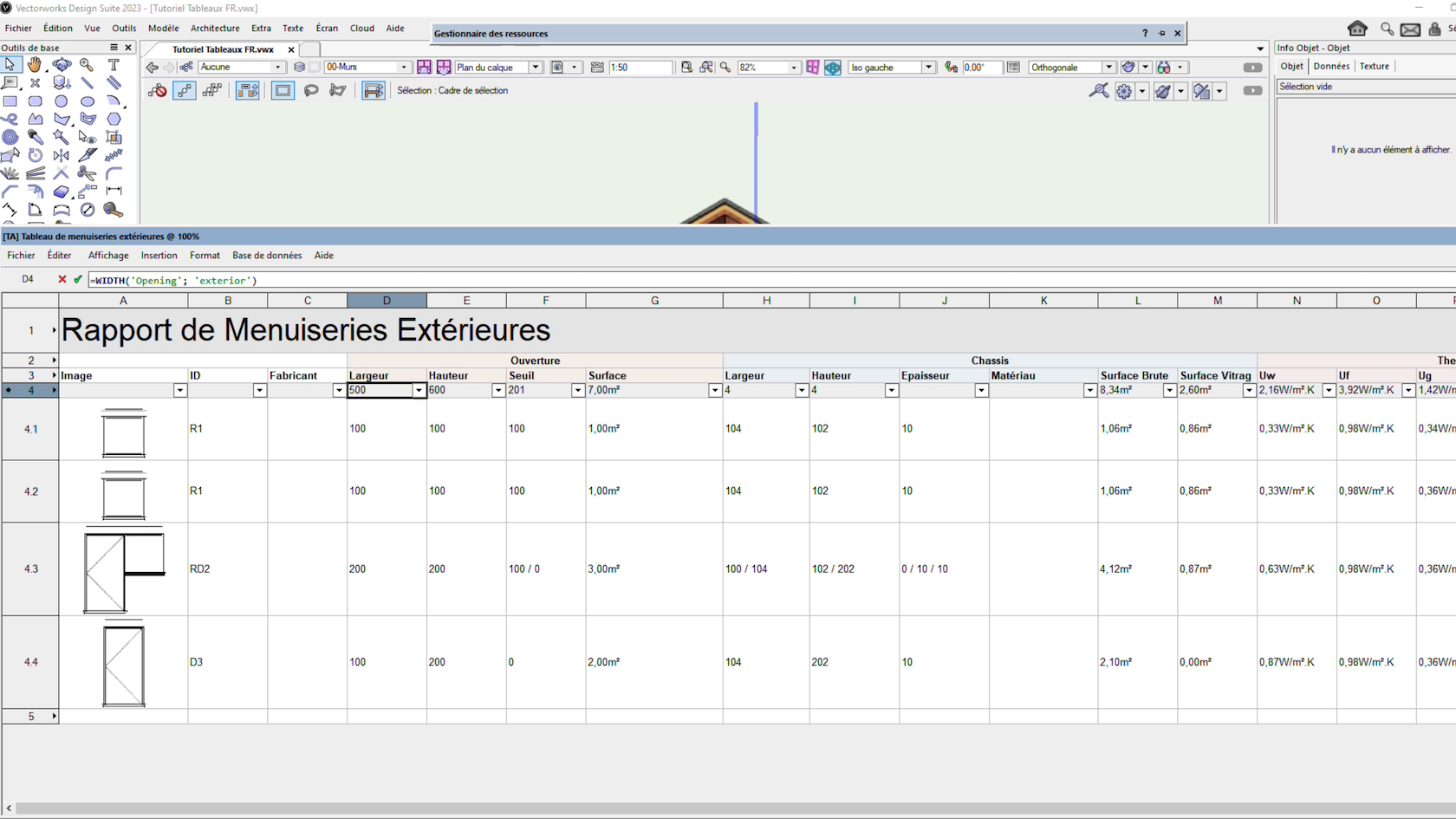The width and height of the screenshot is (1456, 819).
Task: Select the Circle tool
Action: click(62, 101)
